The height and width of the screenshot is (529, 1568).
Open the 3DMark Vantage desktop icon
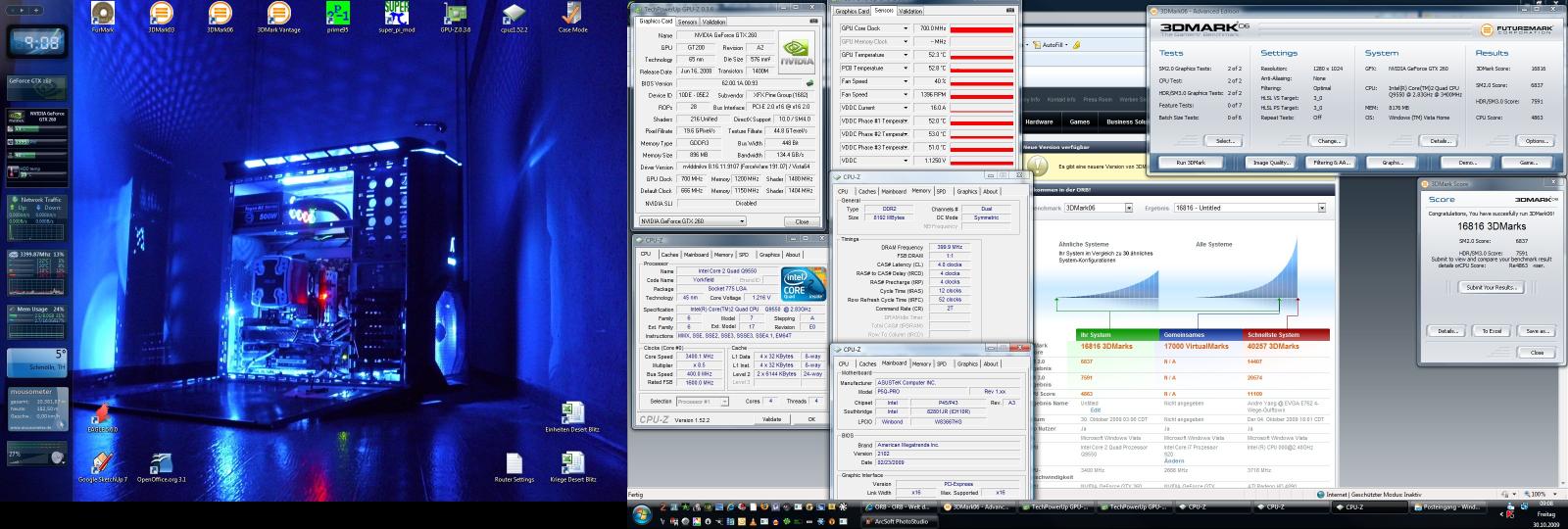point(279,17)
